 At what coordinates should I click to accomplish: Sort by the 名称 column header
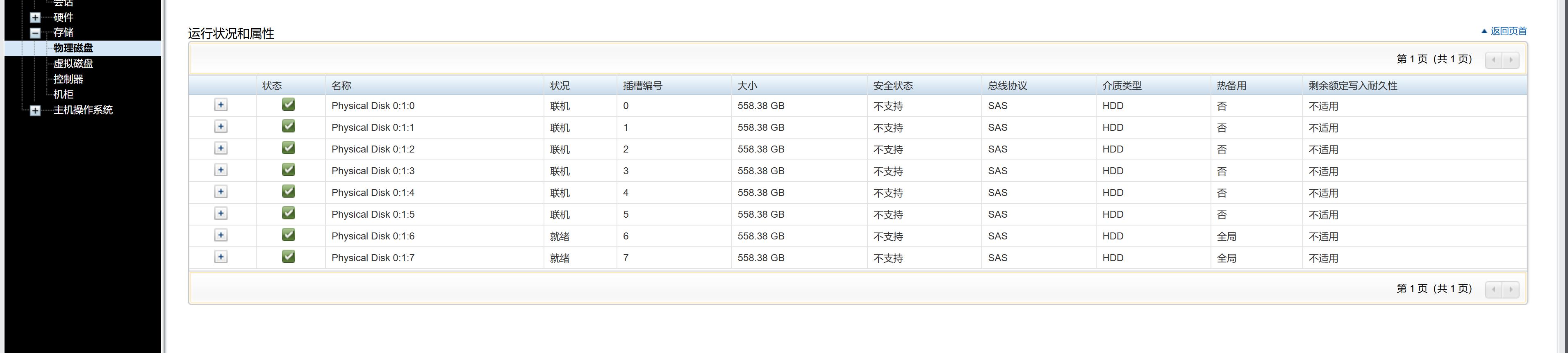[x=341, y=86]
